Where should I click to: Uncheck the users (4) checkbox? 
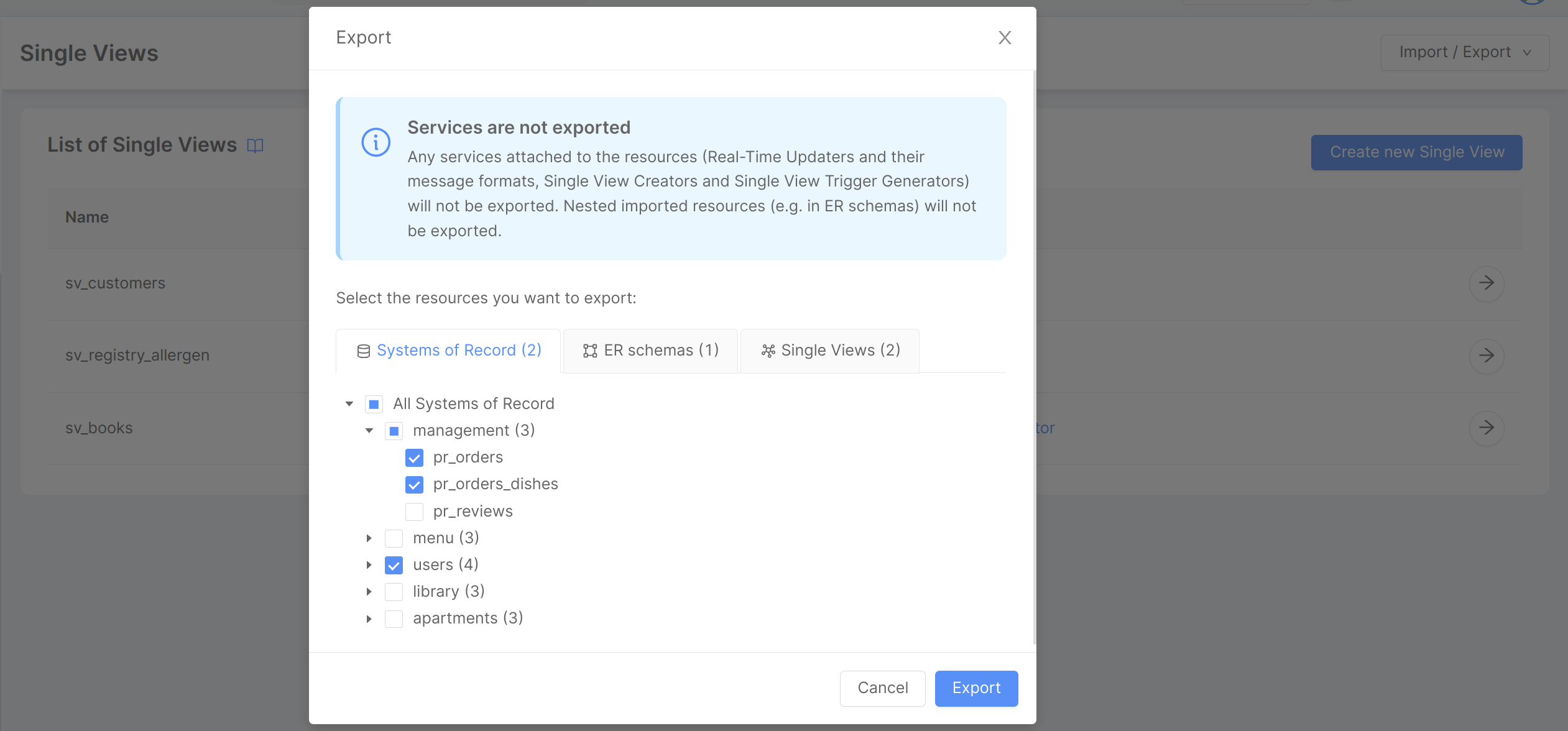[x=394, y=565]
